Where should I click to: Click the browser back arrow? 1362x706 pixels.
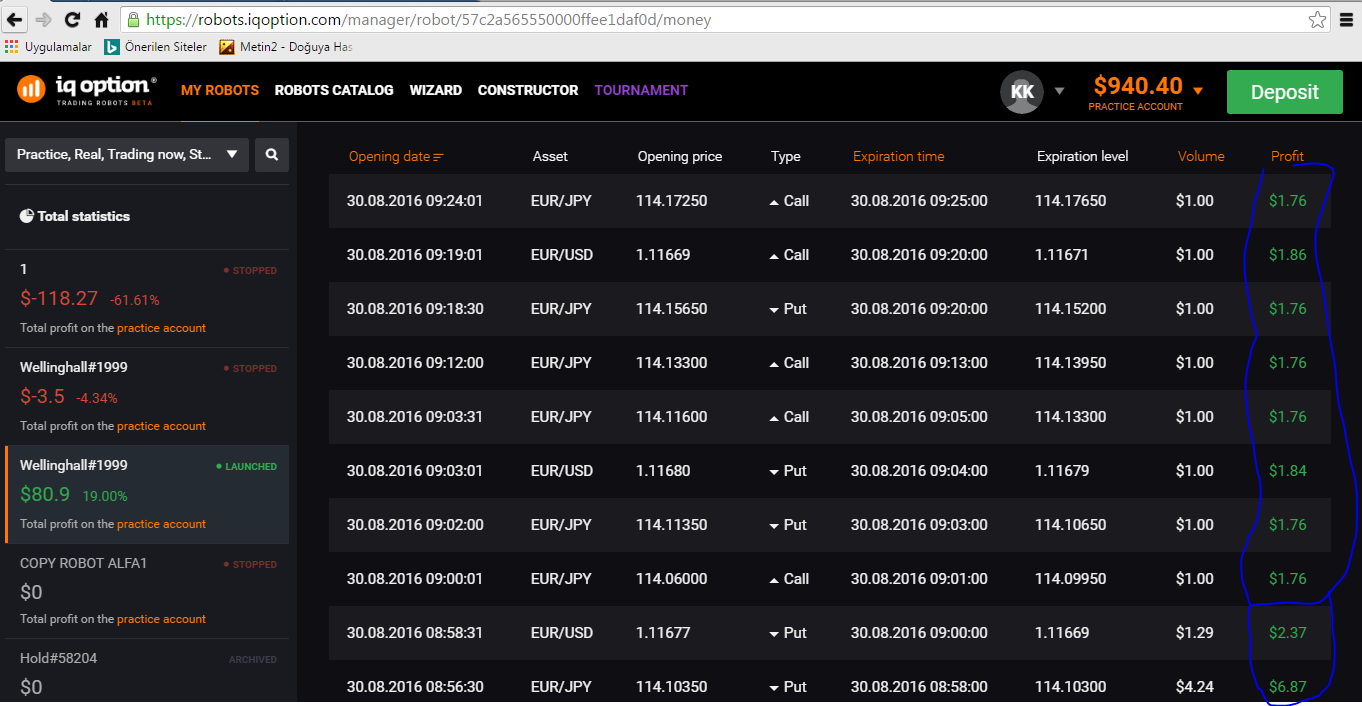(x=14, y=19)
